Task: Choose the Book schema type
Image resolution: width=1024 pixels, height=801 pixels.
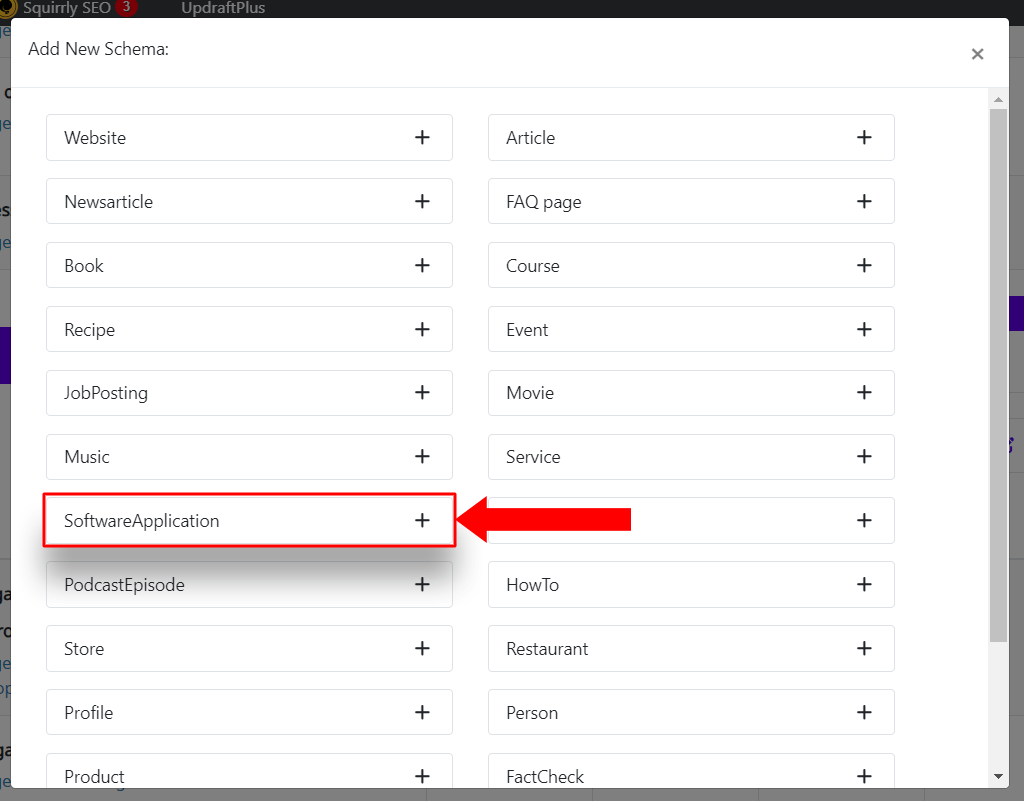Action: (249, 265)
